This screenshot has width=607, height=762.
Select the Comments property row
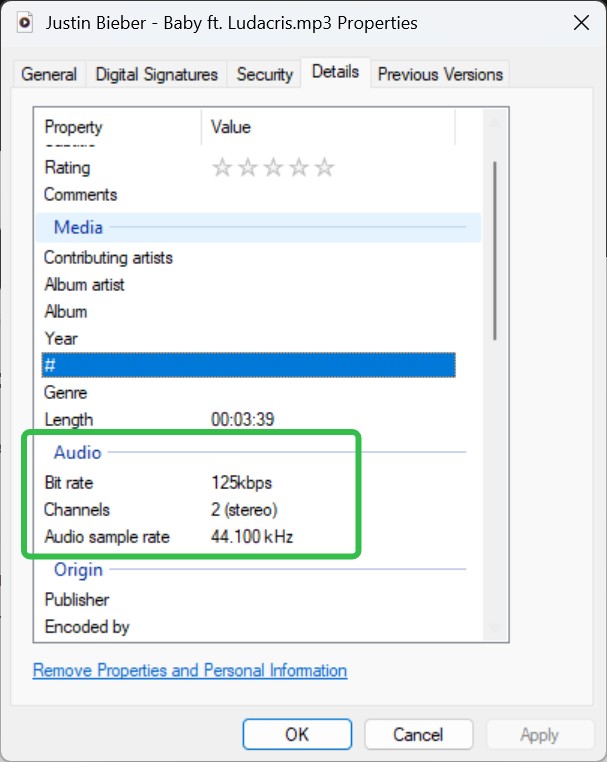pyautogui.click(x=248, y=195)
